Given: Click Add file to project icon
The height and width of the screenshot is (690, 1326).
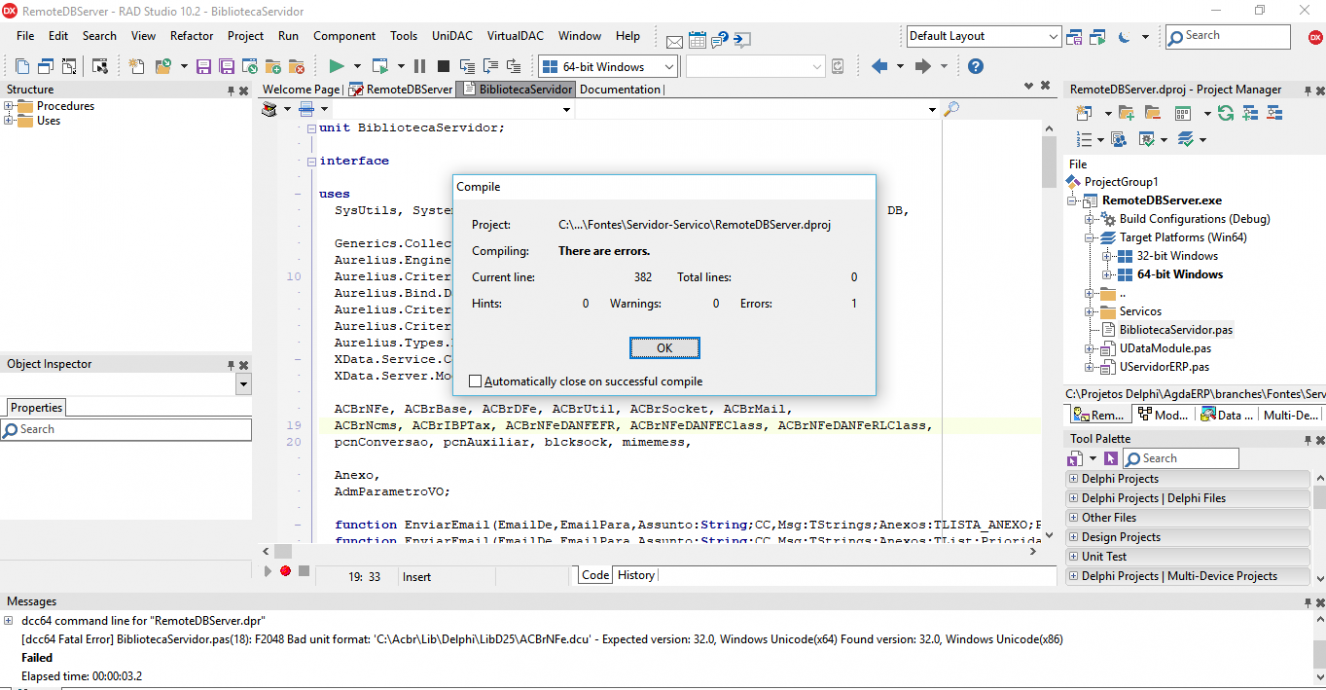Looking at the screenshot, I should tap(273, 66).
